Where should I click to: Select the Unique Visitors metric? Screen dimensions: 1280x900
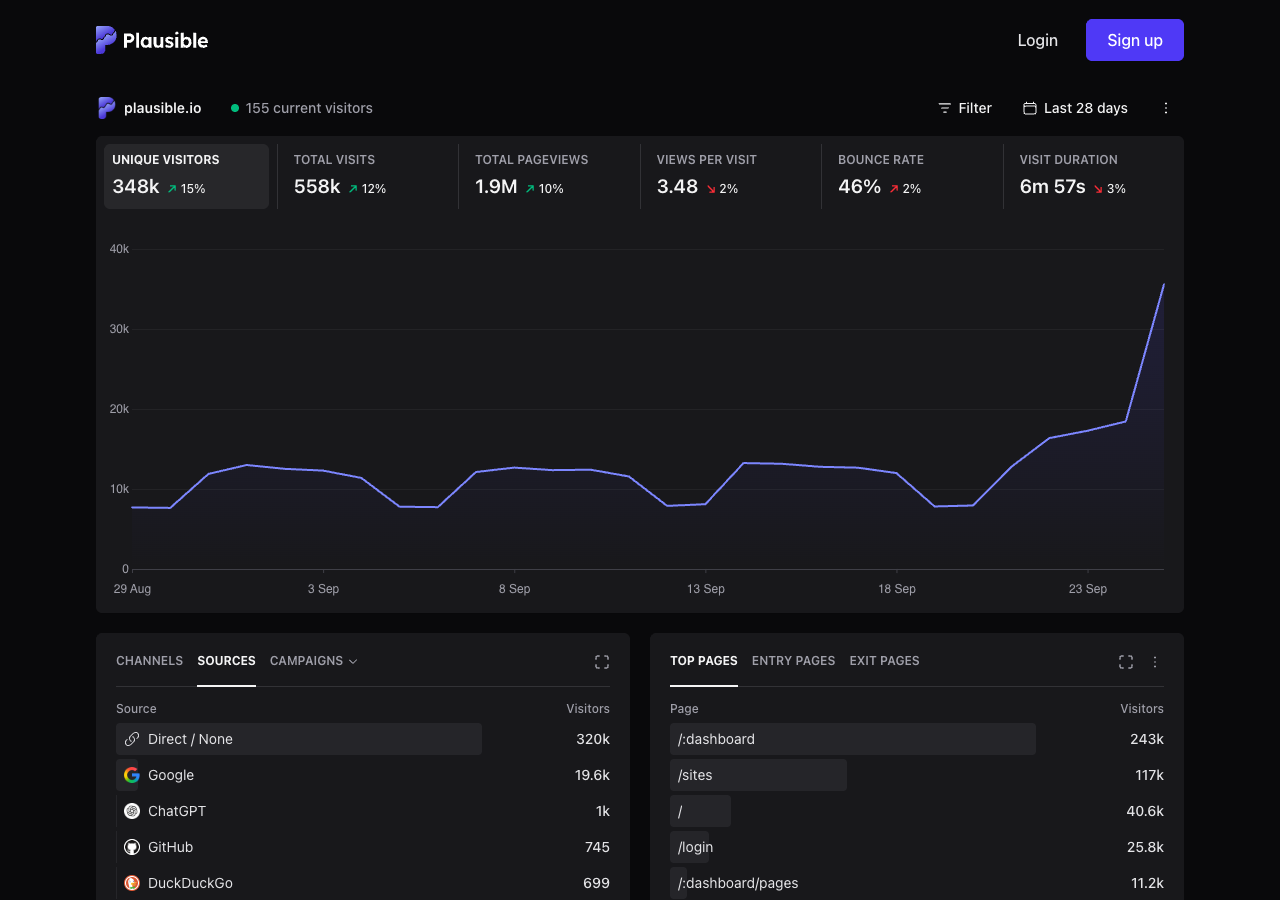pyautogui.click(x=187, y=176)
